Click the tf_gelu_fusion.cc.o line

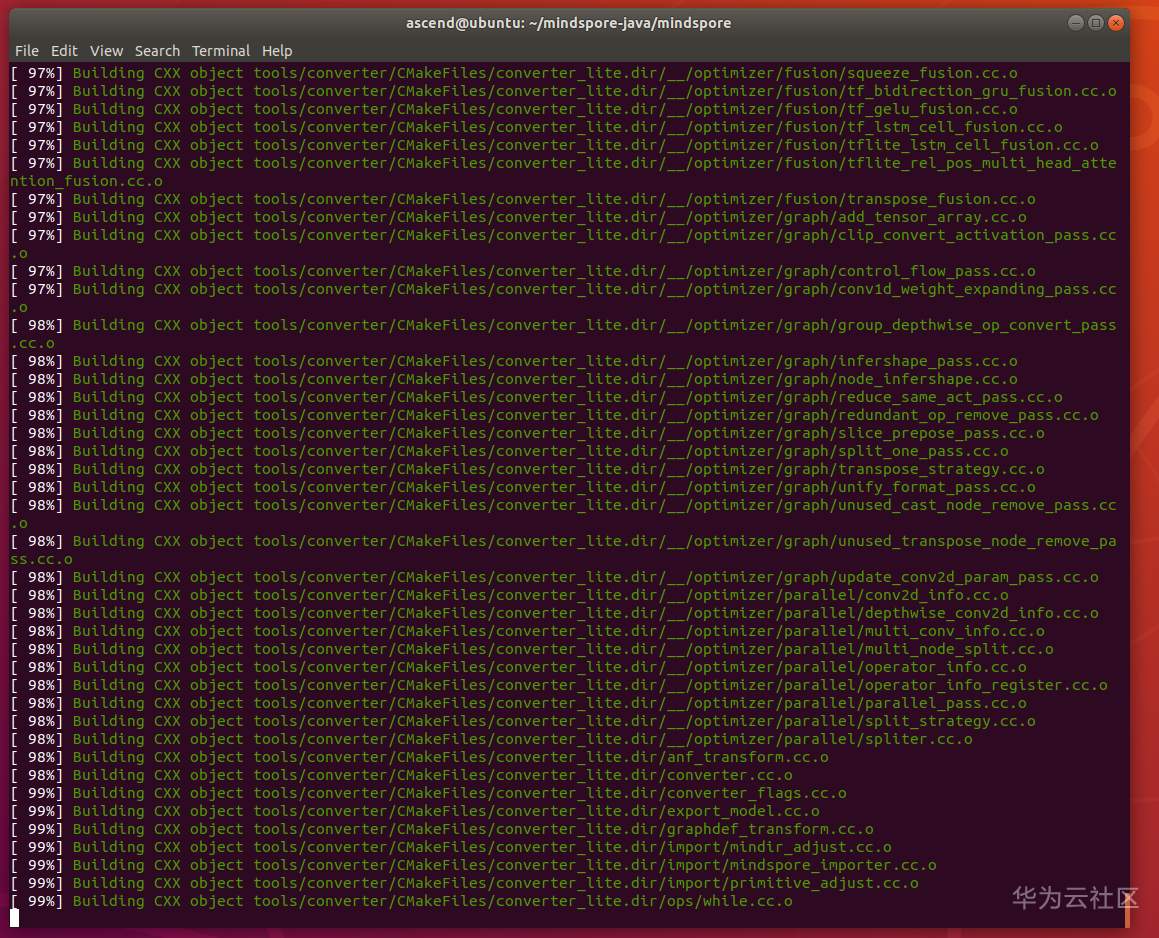pos(514,109)
